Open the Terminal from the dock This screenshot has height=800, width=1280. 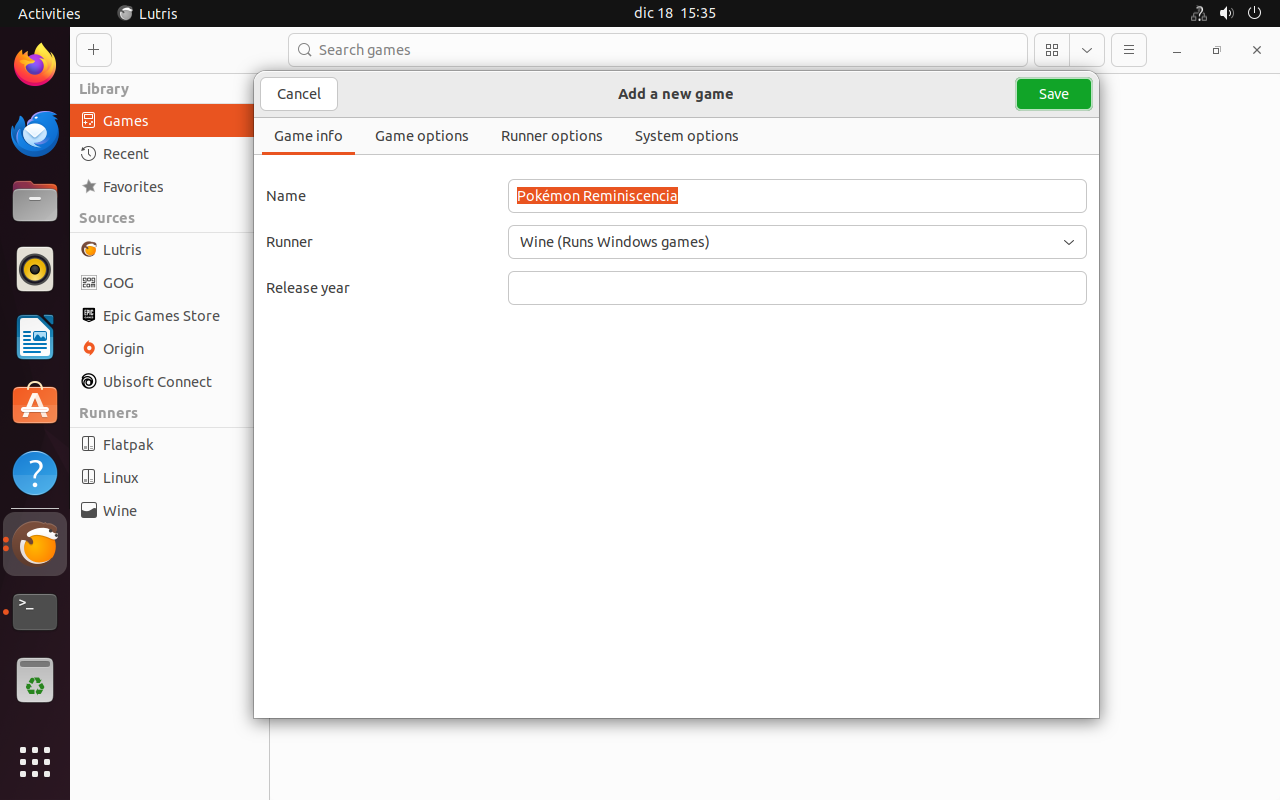pos(35,611)
